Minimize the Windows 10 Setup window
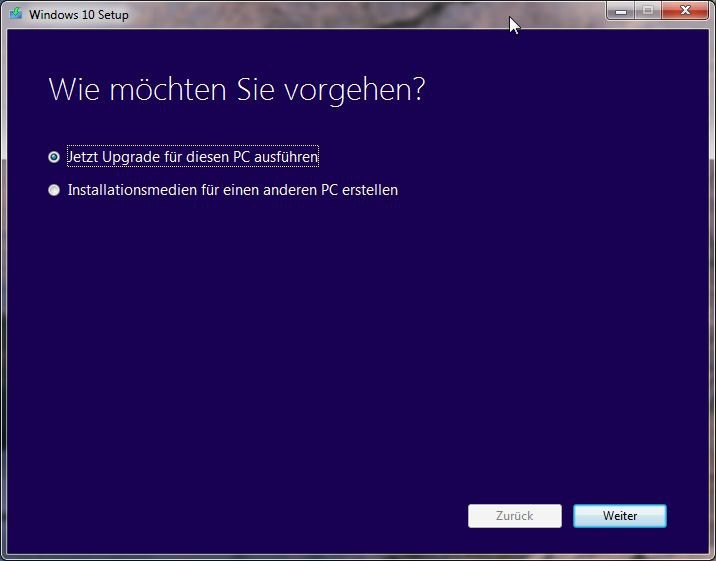716x561 pixels. [x=620, y=11]
